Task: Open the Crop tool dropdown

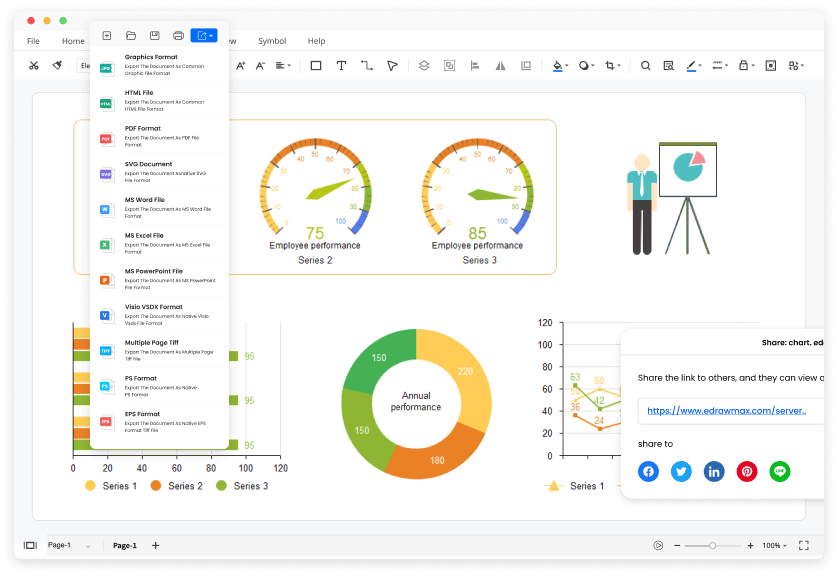Action: click(x=612, y=65)
